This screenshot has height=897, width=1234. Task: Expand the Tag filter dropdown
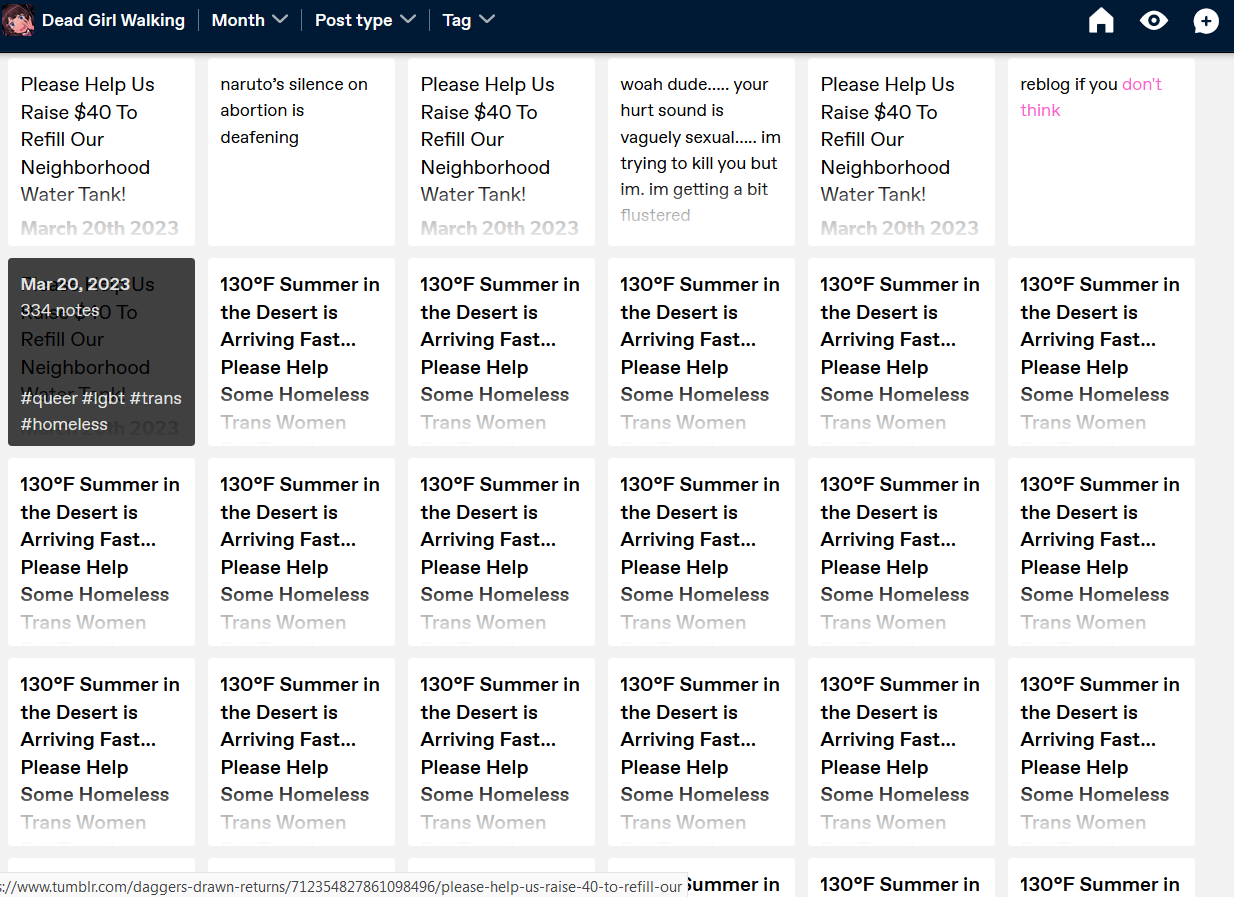pyautogui.click(x=469, y=20)
